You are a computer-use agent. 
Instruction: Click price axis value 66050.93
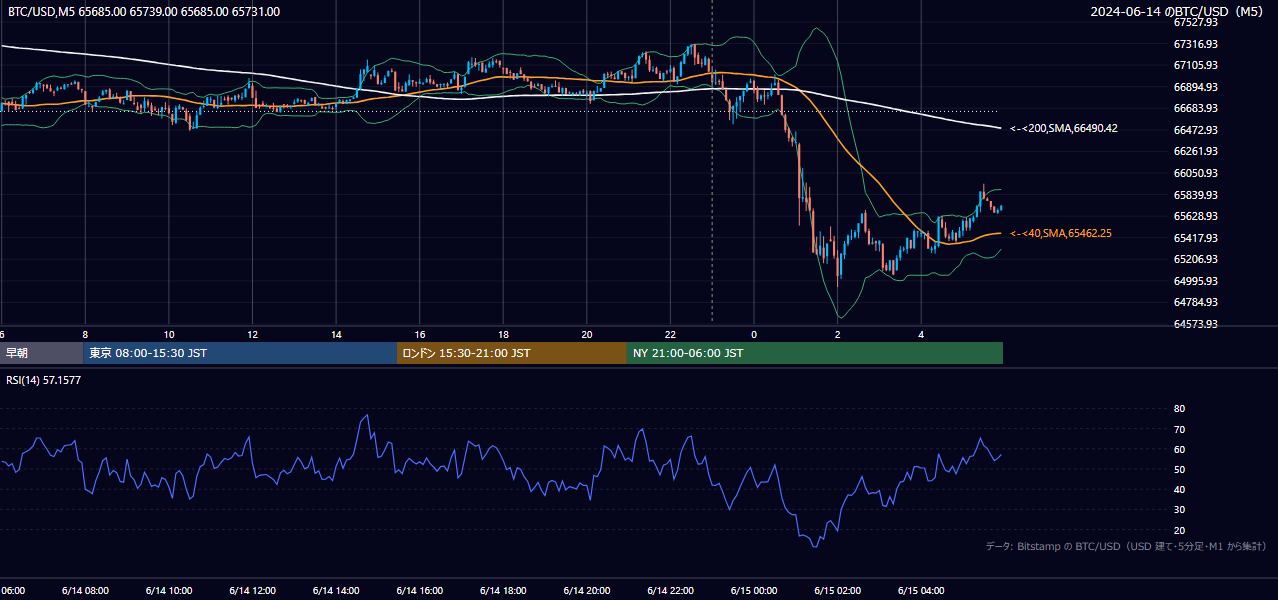tap(1195, 173)
